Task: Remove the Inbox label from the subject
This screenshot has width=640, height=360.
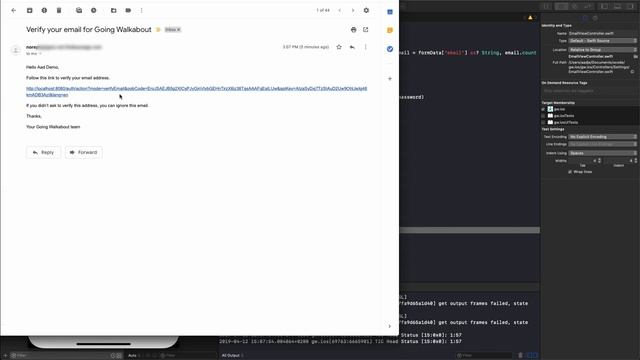Action: [x=178, y=29]
